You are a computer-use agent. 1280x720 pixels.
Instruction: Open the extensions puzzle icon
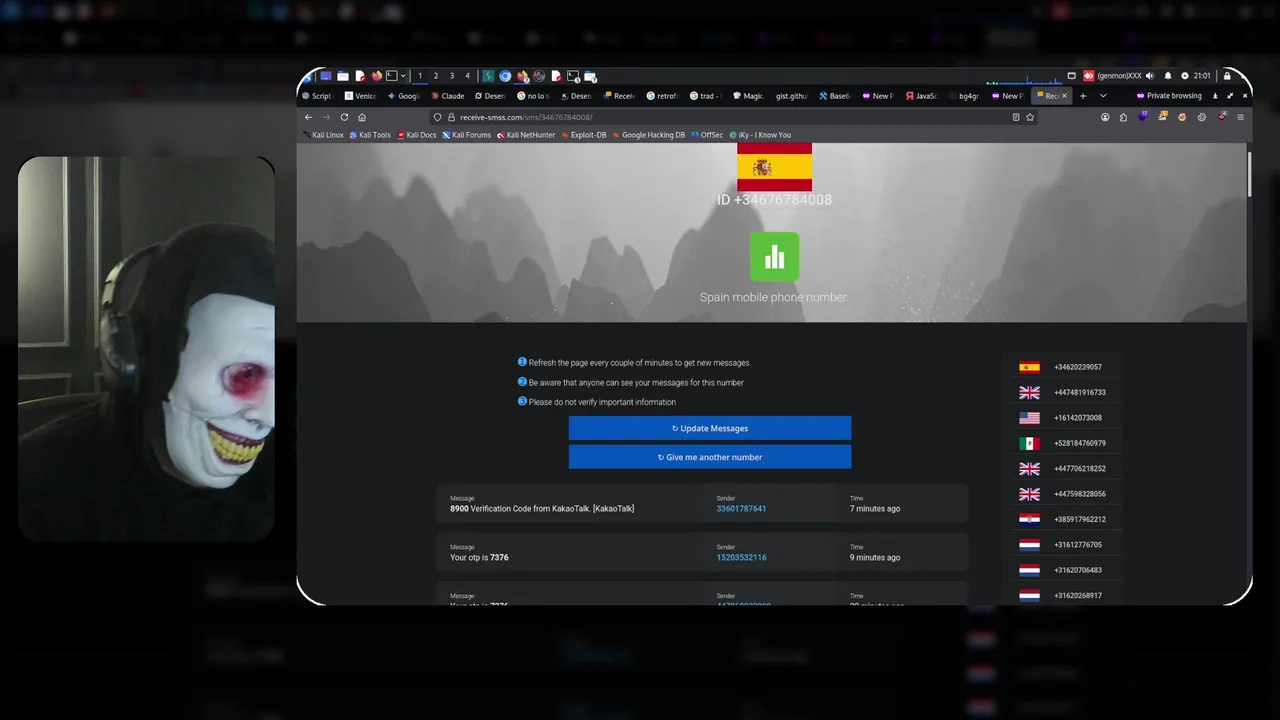tap(1123, 117)
